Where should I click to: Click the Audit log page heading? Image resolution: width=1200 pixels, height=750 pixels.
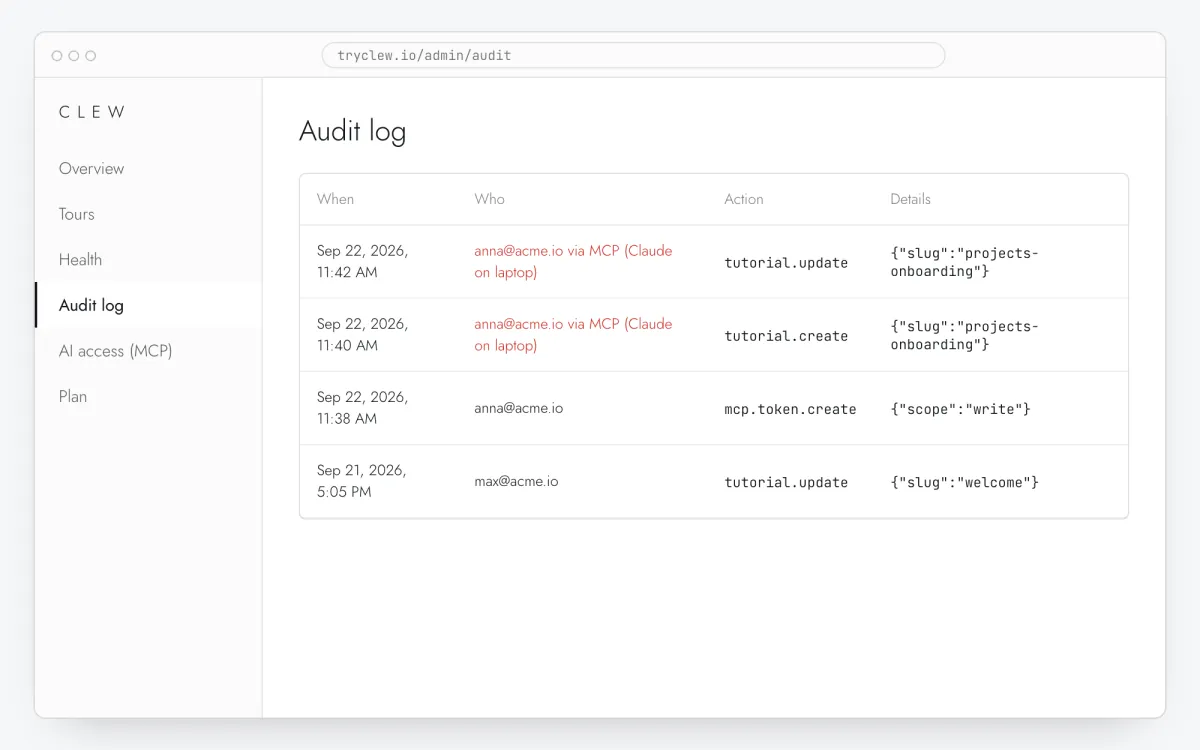coord(353,132)
